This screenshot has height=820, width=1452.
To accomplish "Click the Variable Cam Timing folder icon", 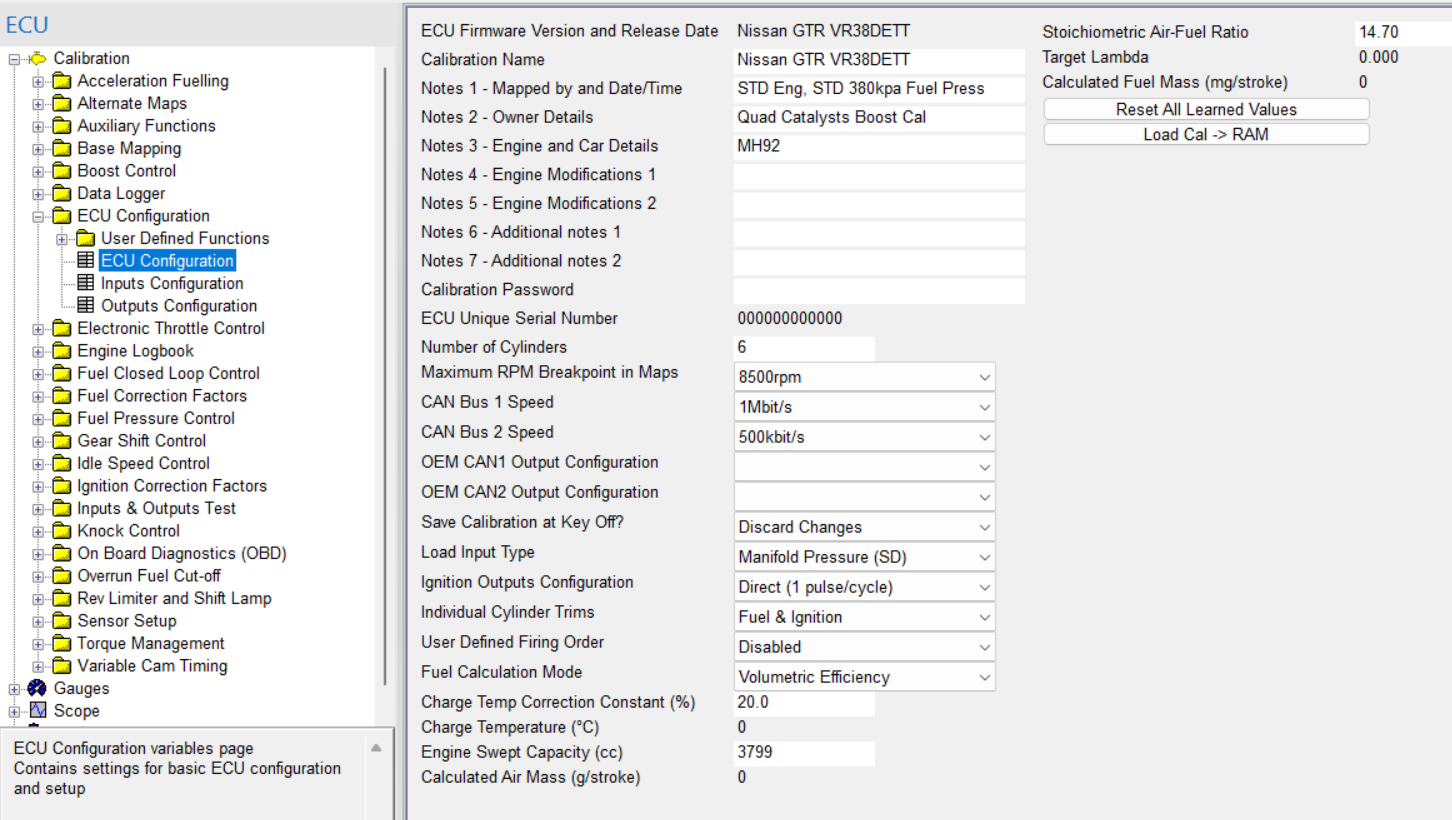I will (62, 666).
